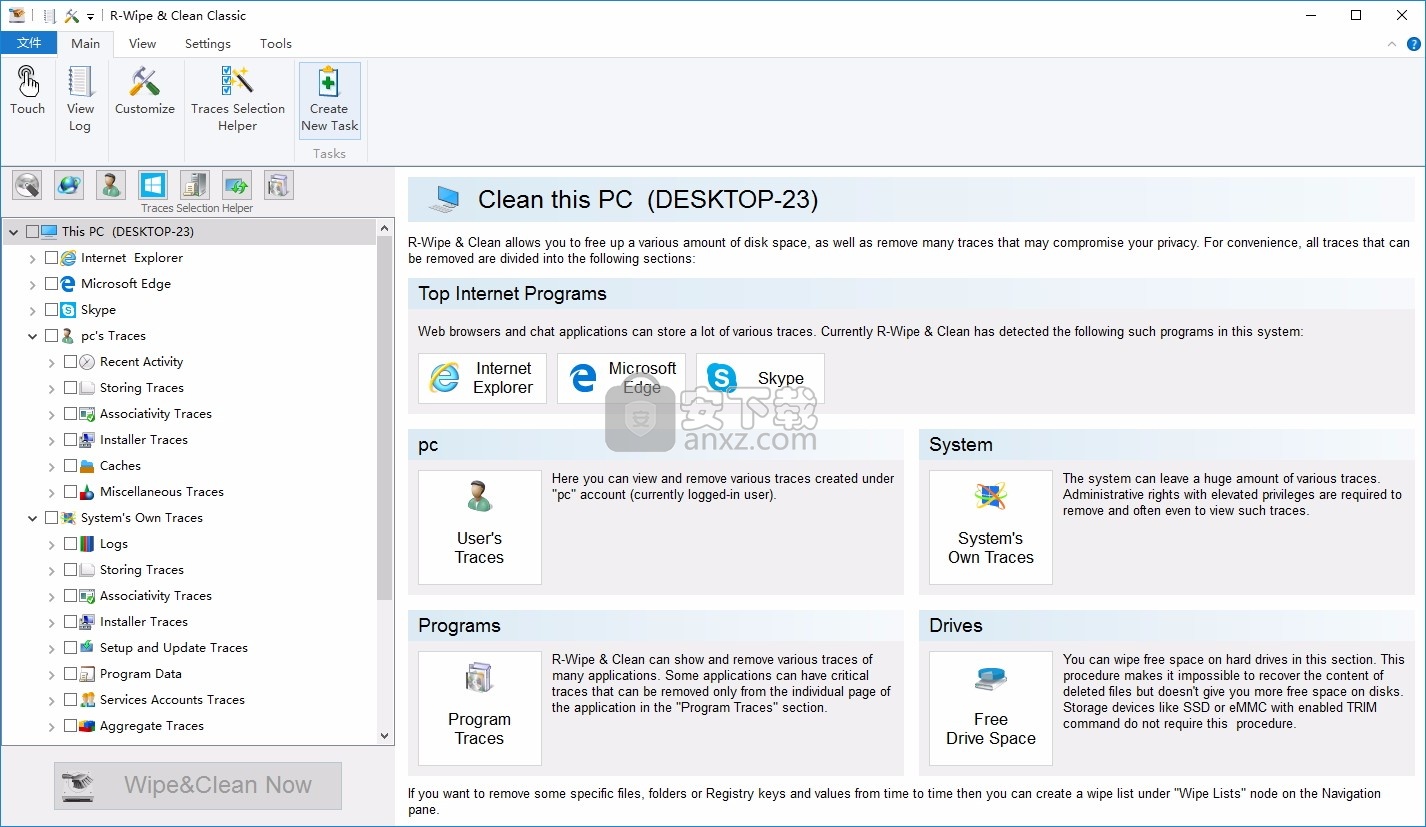This screenshot has width=1426, height=827.
Task: Expand the Microsoft Edge tree node
Action: pyautogui.click(x=33, y=284)
